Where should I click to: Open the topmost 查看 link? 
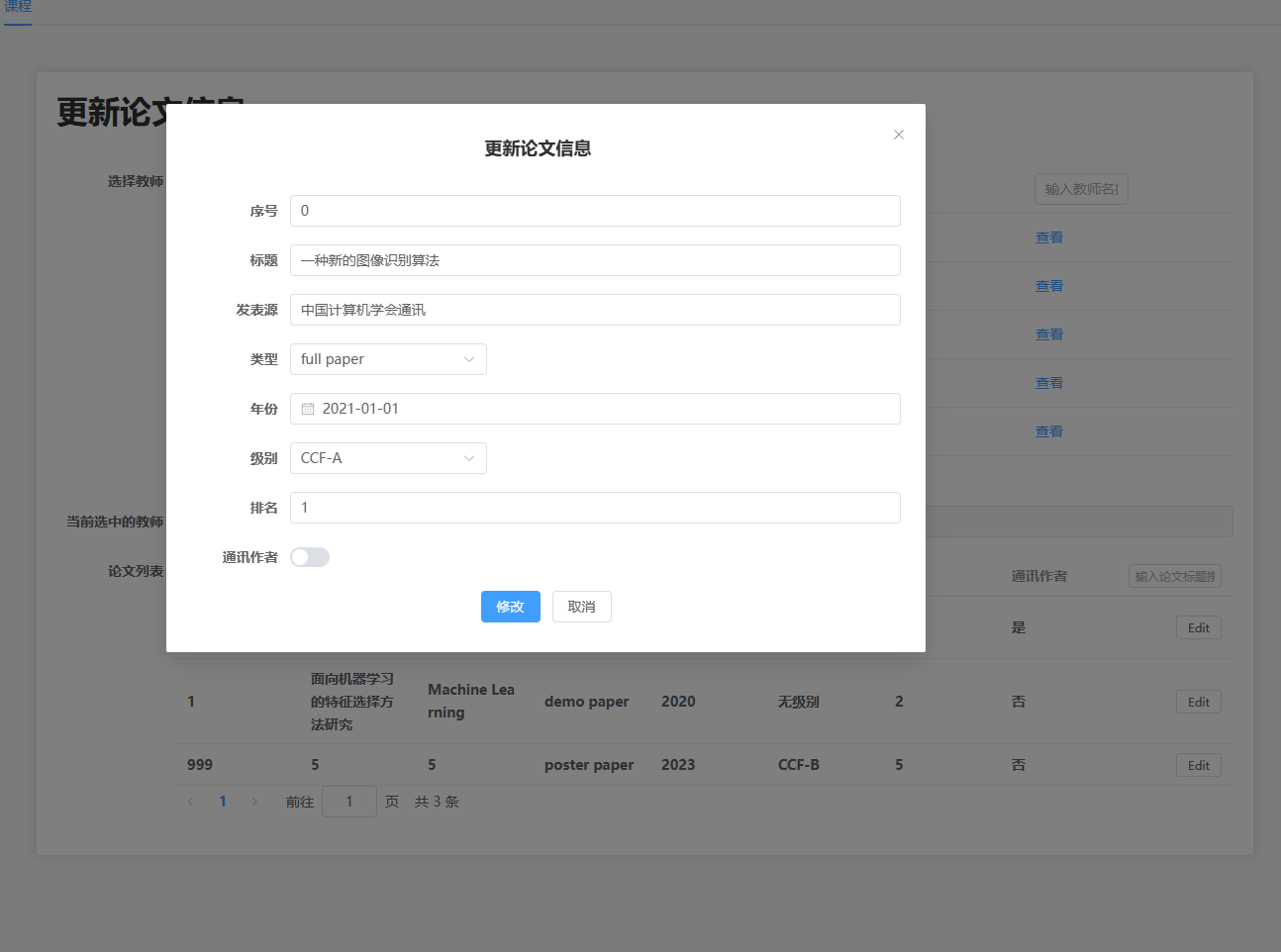(1048, 237)
